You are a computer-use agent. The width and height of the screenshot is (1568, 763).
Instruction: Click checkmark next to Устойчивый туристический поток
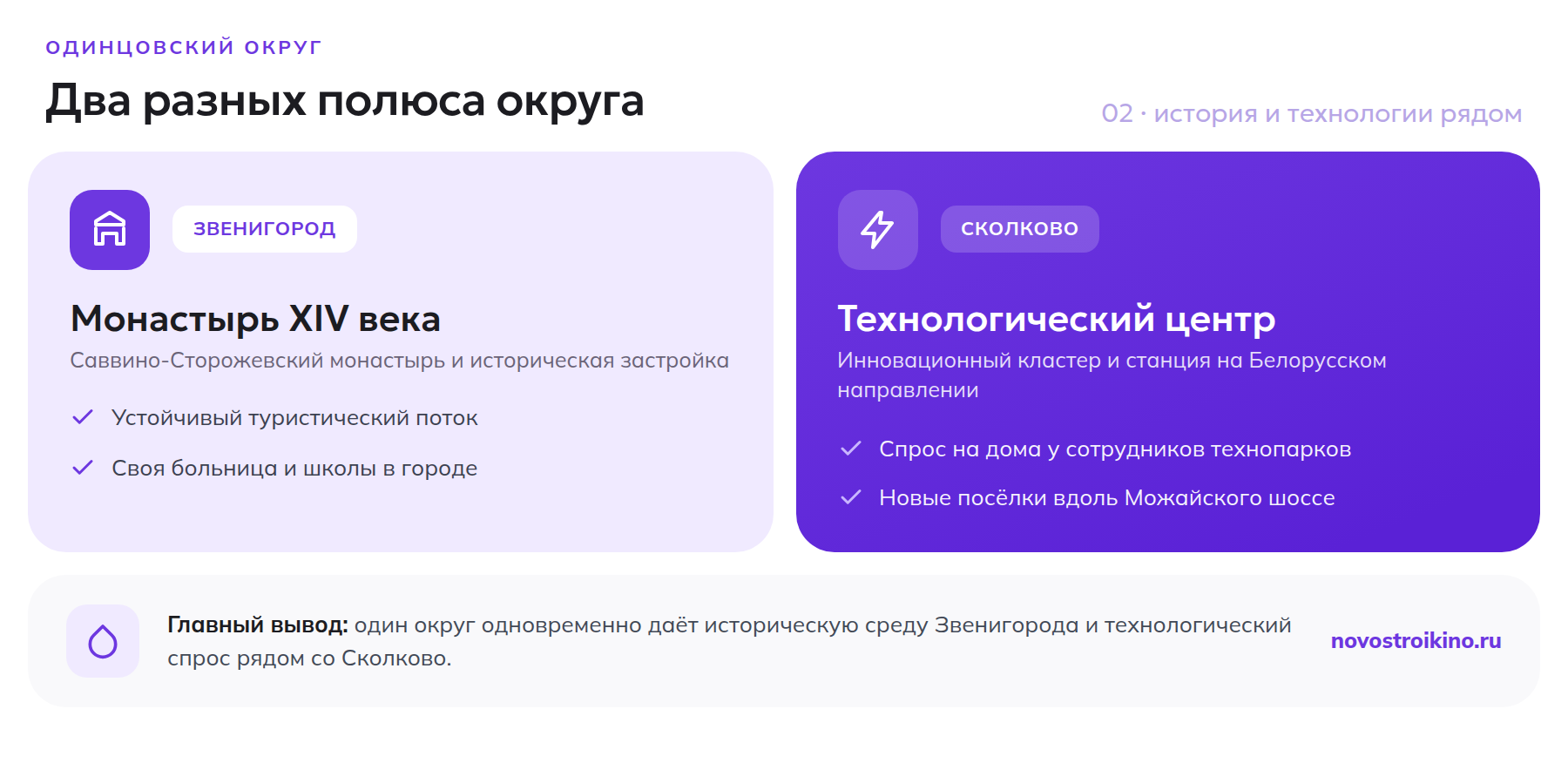coord(83,417)
